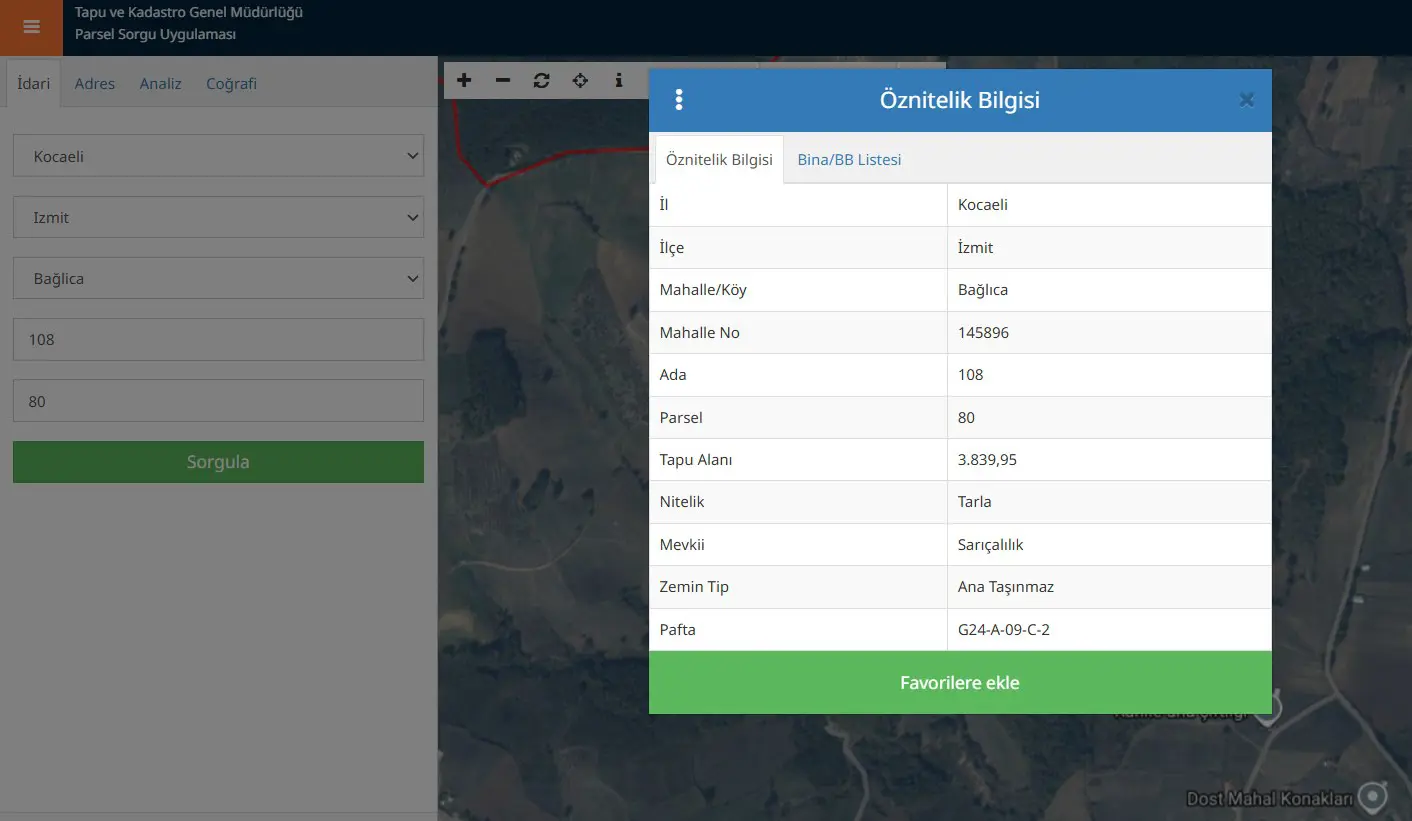Focus the Parsel input field containing 80
Image resolution: width=1412 pixels, height=821 pixels.
218,401
